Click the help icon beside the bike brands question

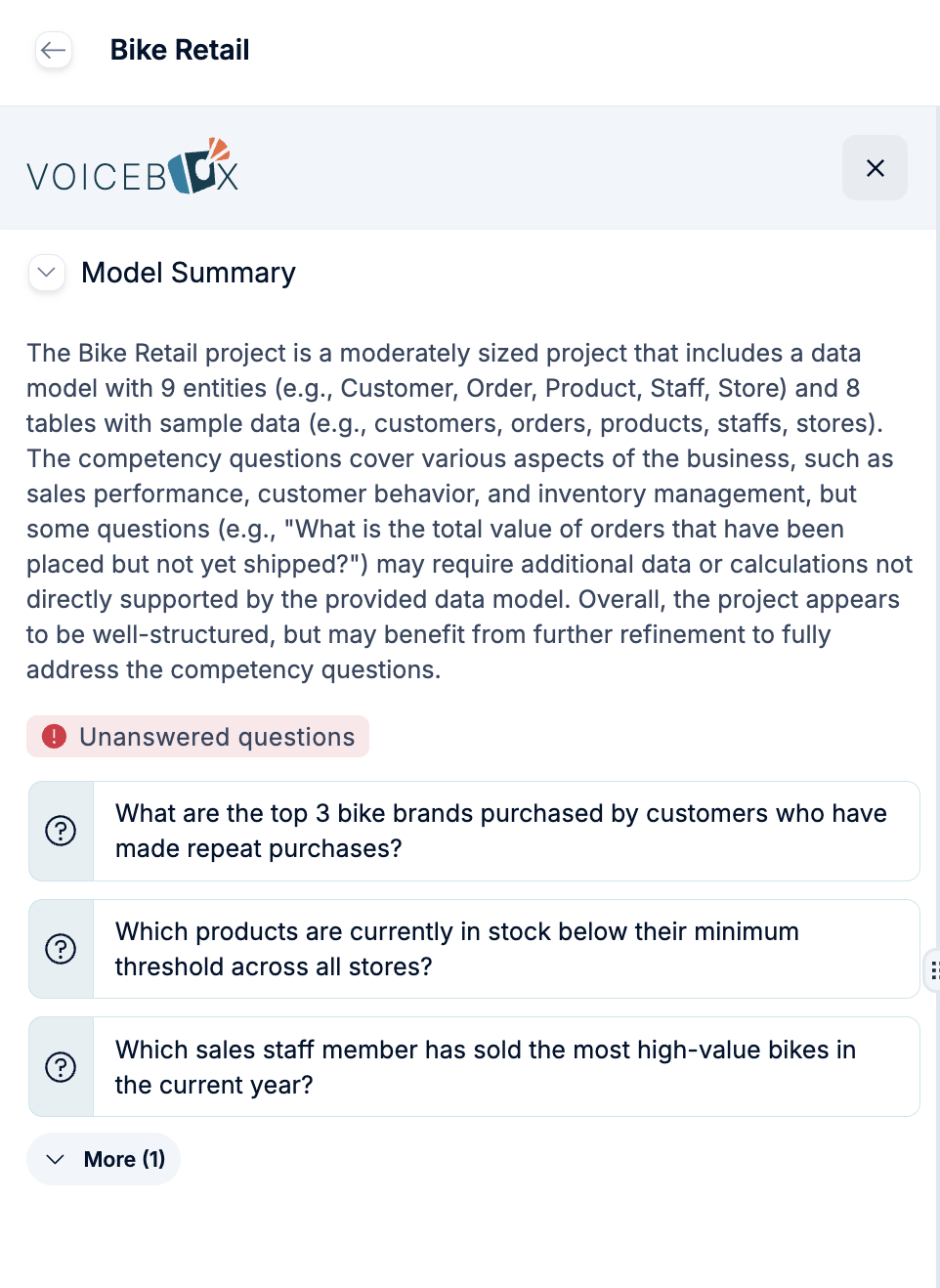point(61,831)
